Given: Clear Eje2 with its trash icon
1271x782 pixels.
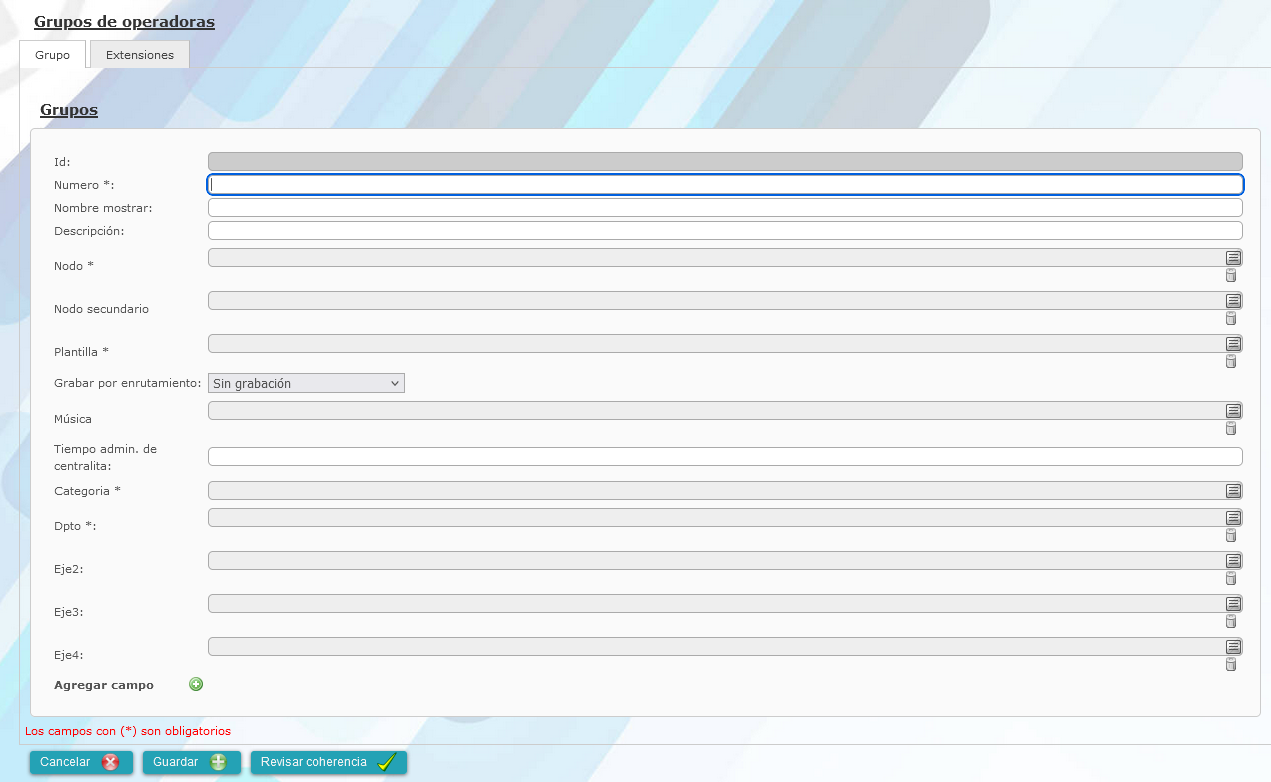Looking at the screenshot, I should [x=1231, y=578].
